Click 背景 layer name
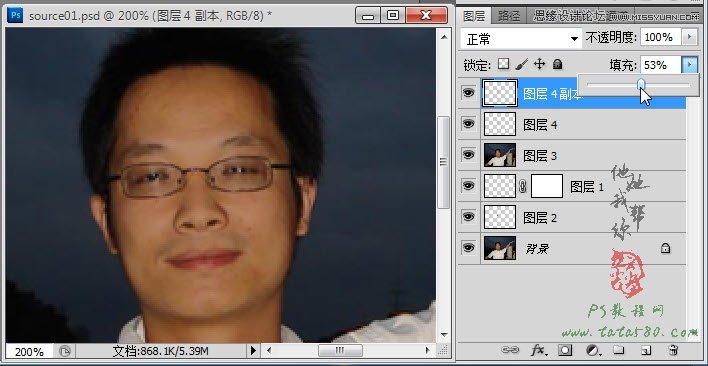This screenshot has width=708, height=366. coord(537,248)
